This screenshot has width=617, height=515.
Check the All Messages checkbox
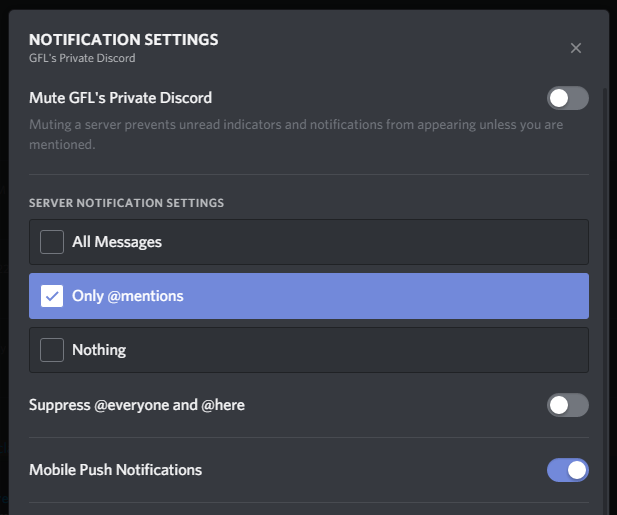(x=52, y=242)
